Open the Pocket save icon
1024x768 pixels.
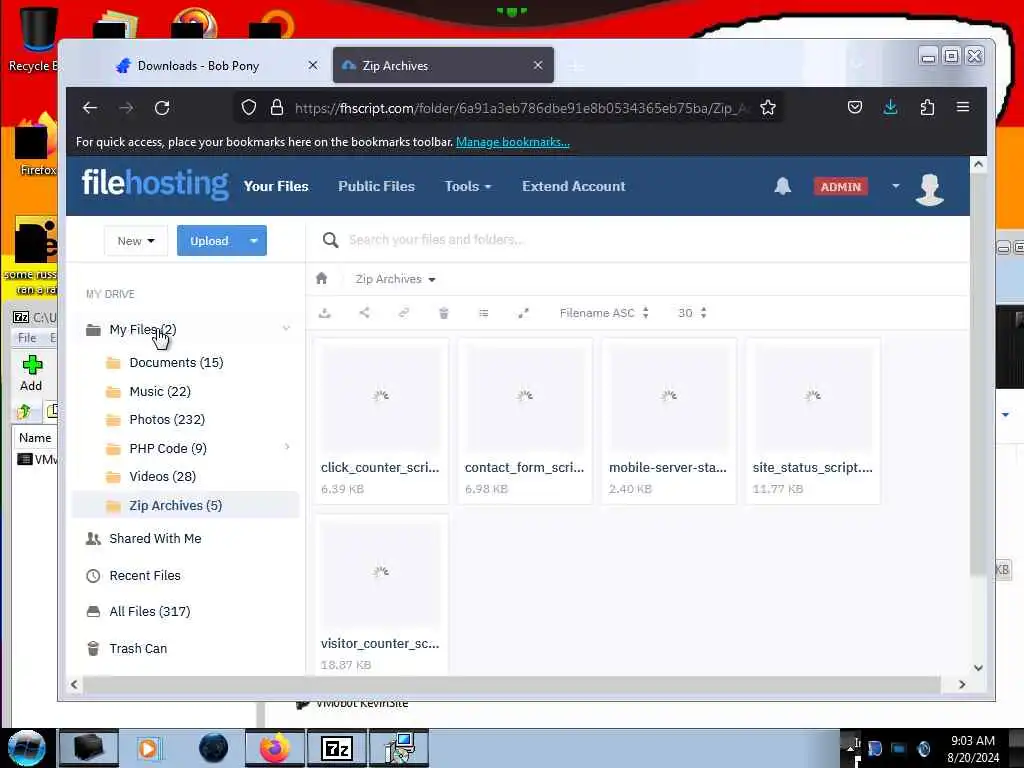[x=855, y=107]
